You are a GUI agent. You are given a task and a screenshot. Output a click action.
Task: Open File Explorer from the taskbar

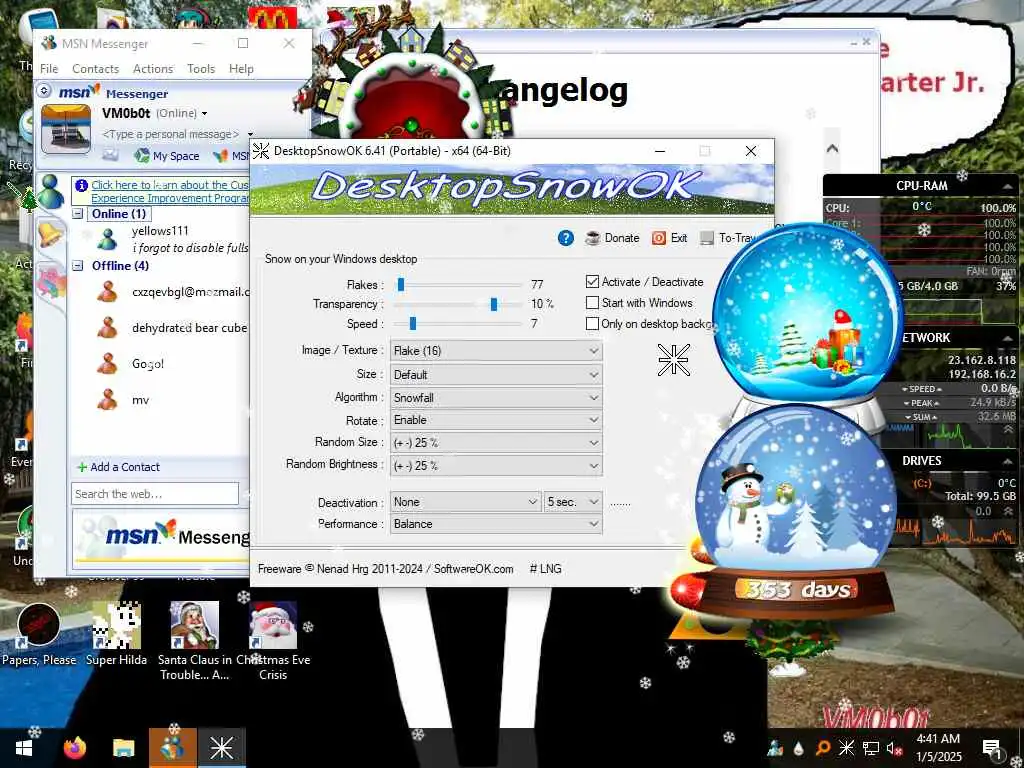[123, 748]
